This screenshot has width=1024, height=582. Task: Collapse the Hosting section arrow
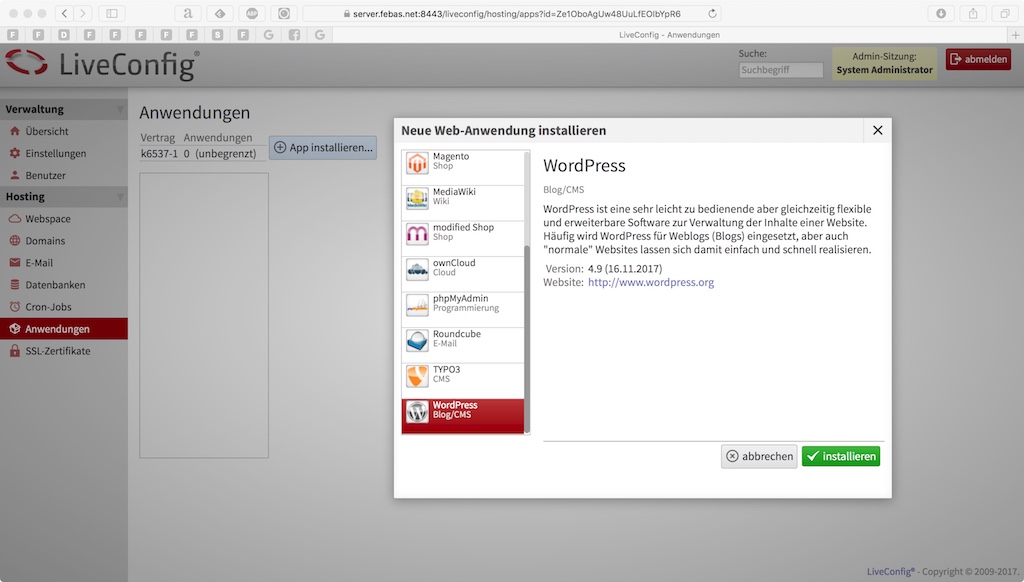click(x=120, y=197)
